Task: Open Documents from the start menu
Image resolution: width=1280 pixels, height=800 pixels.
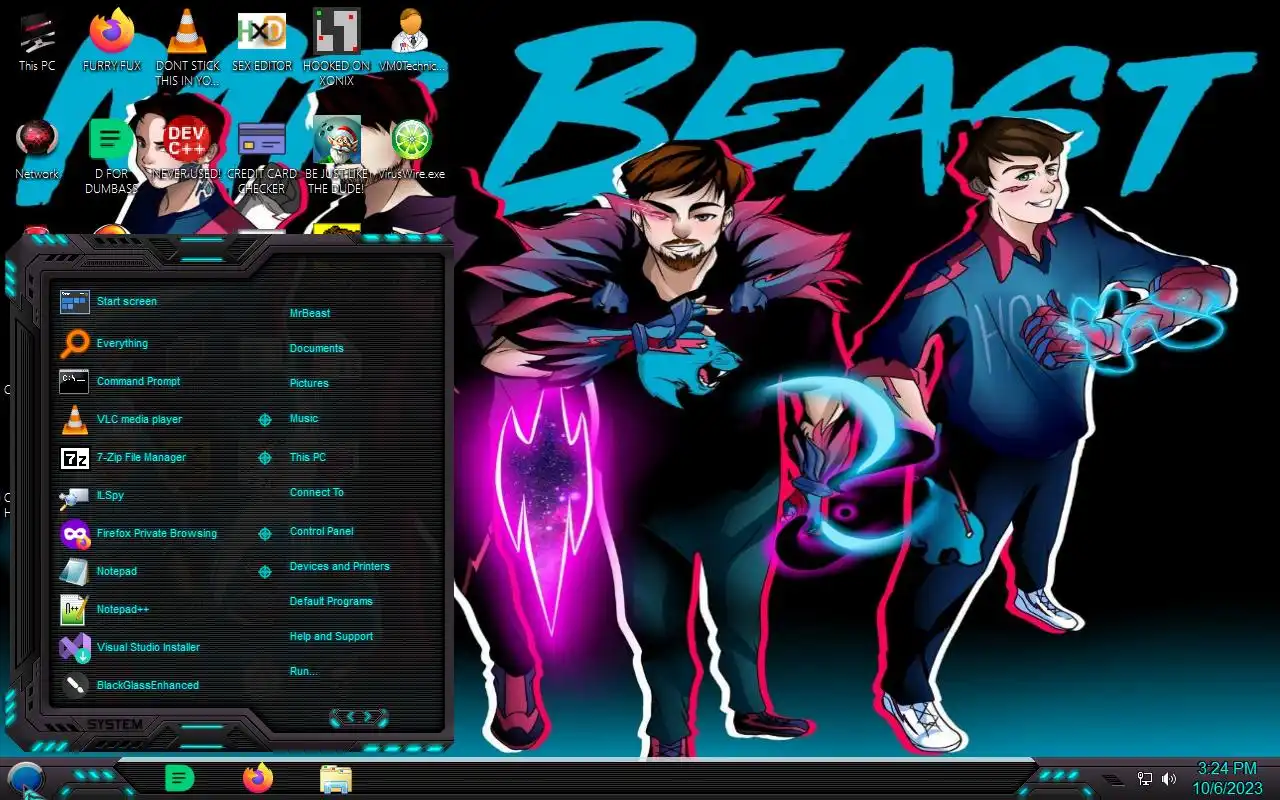Action: click(316, 348)
